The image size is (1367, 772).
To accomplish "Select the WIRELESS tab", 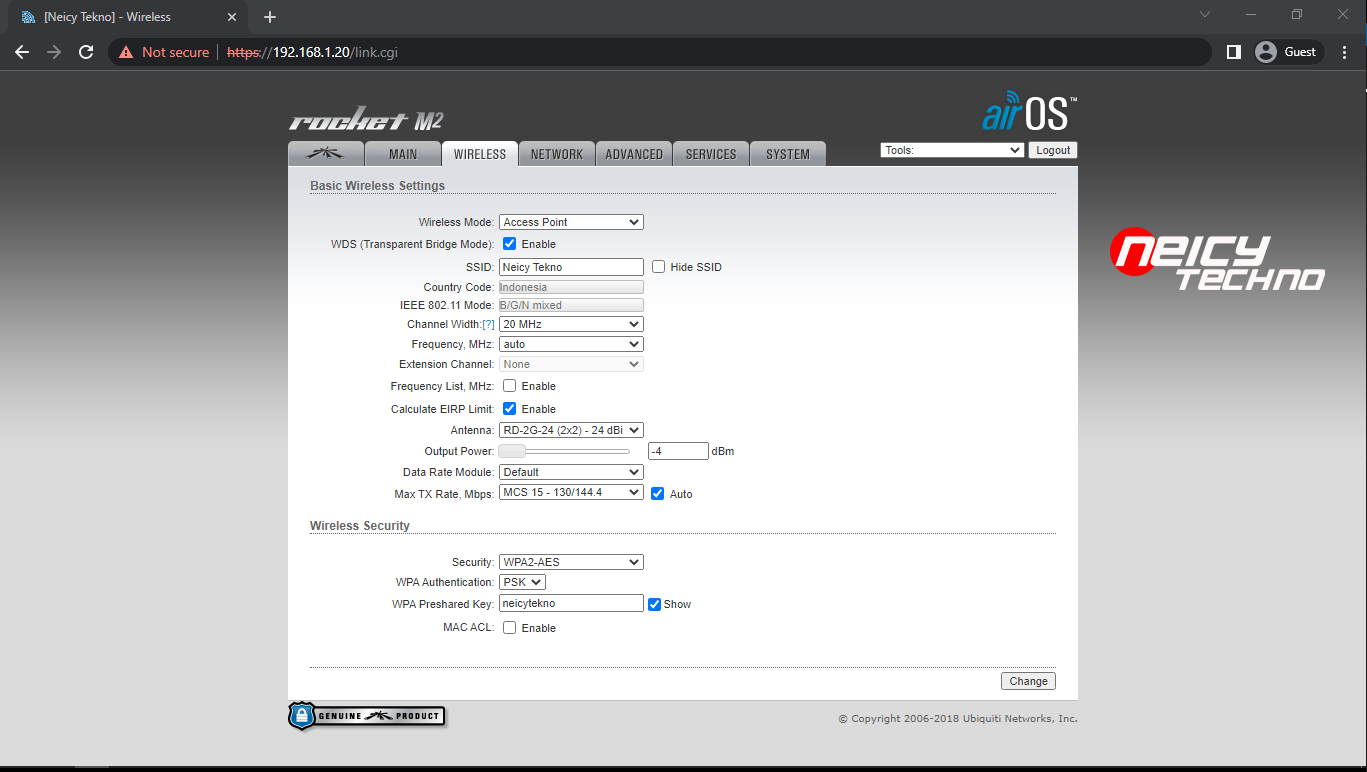I will click(480, 154).
